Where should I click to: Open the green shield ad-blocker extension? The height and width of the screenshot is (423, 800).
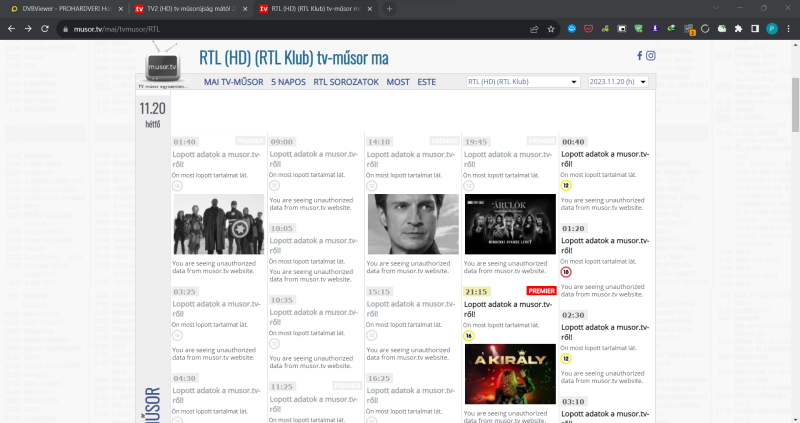tap(638, 29)
